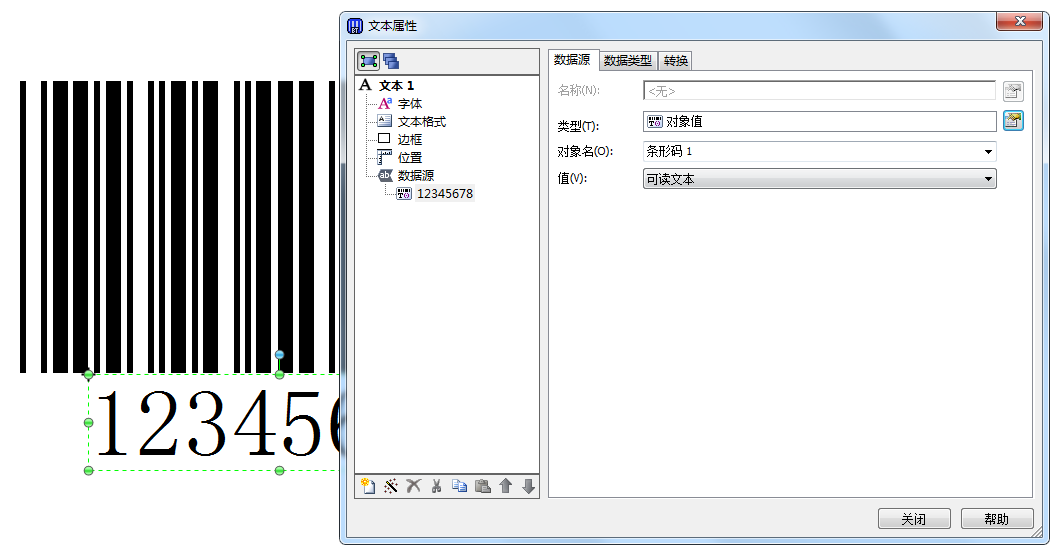The width and height of the screenshot is (1053, 557).
Task: Click the change type button beside 对象值
Action: point(1013,121)
